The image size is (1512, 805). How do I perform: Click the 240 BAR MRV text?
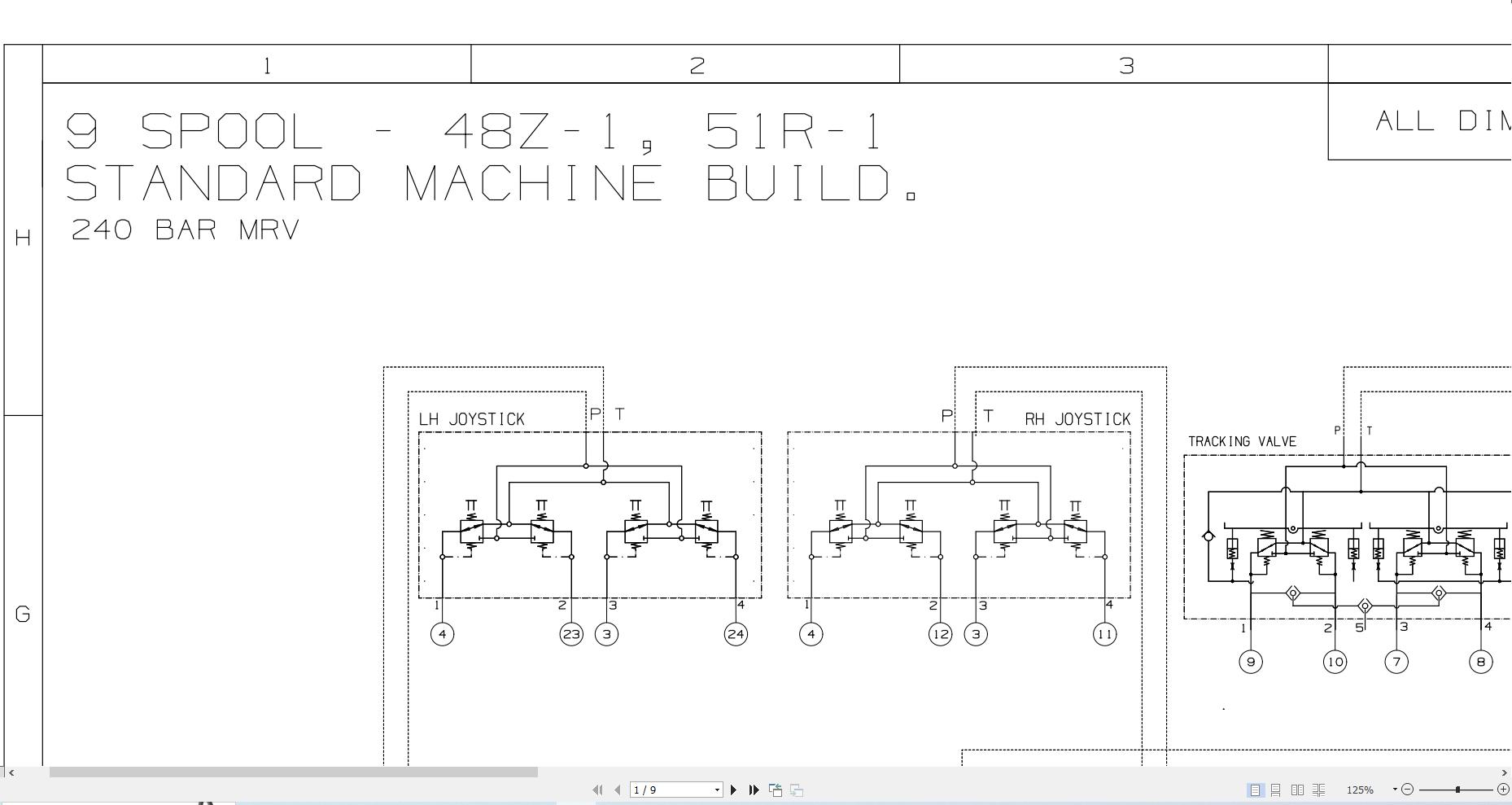click(186, 230)
